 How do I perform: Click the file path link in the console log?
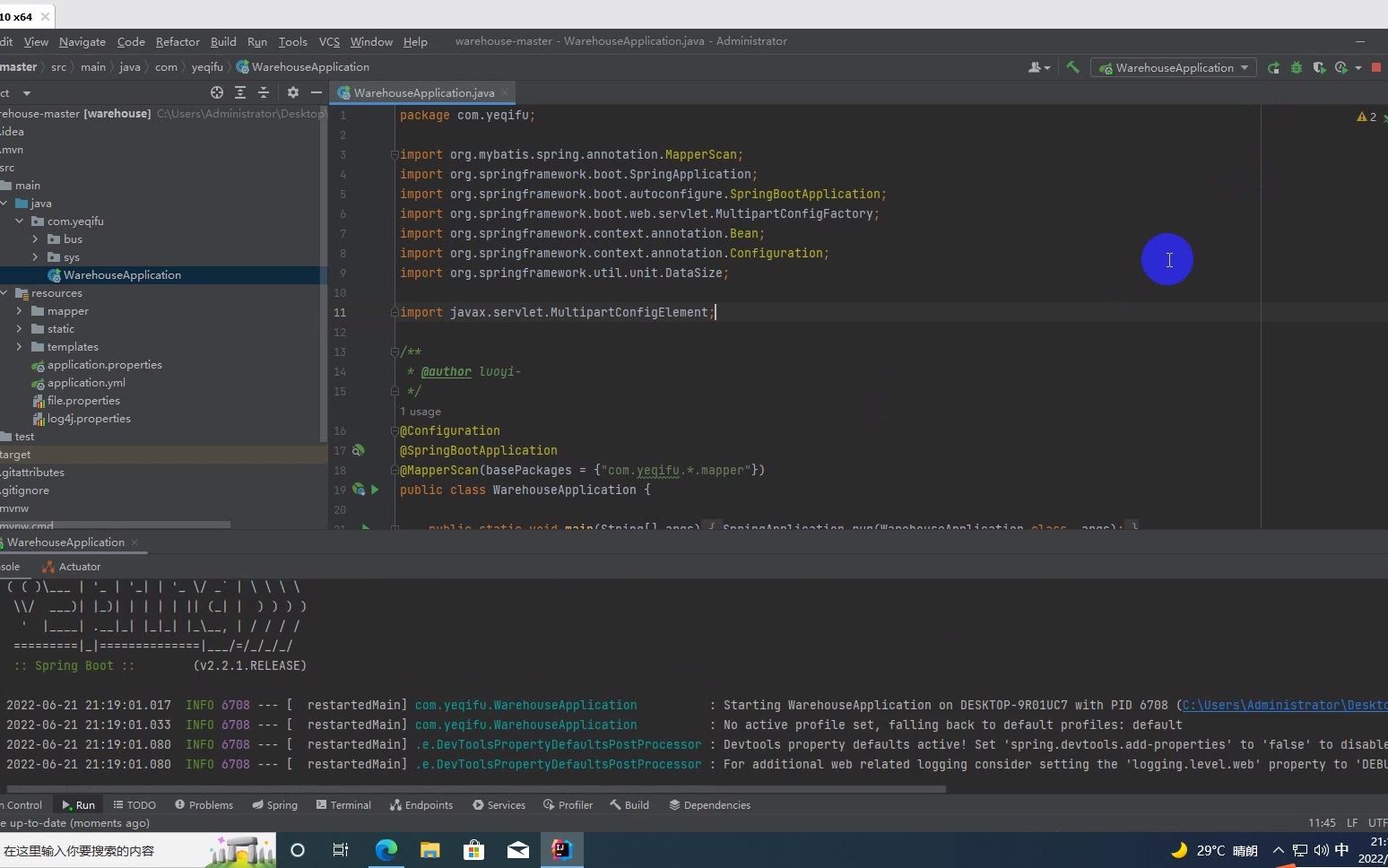point(1284,706)
